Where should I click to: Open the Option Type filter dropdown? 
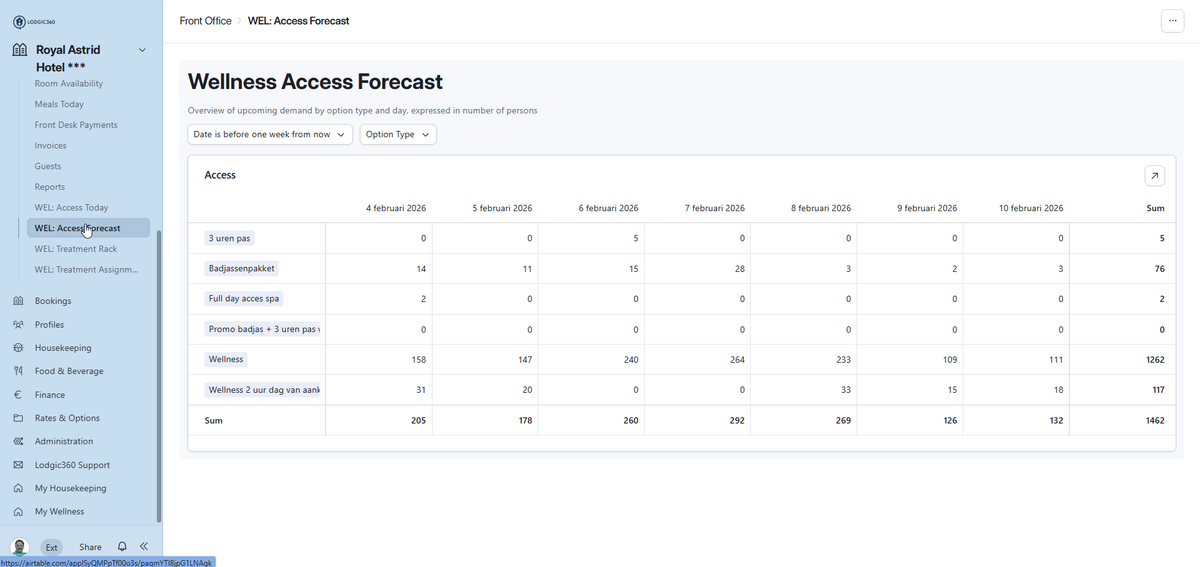pos(398,134)
